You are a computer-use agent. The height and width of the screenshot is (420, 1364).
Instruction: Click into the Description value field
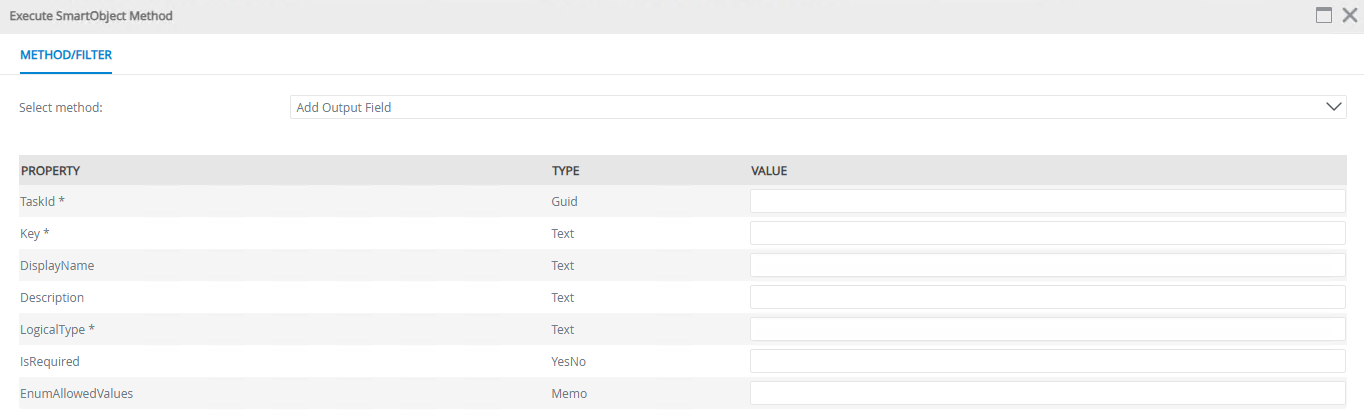click(x=1047, y=297)
